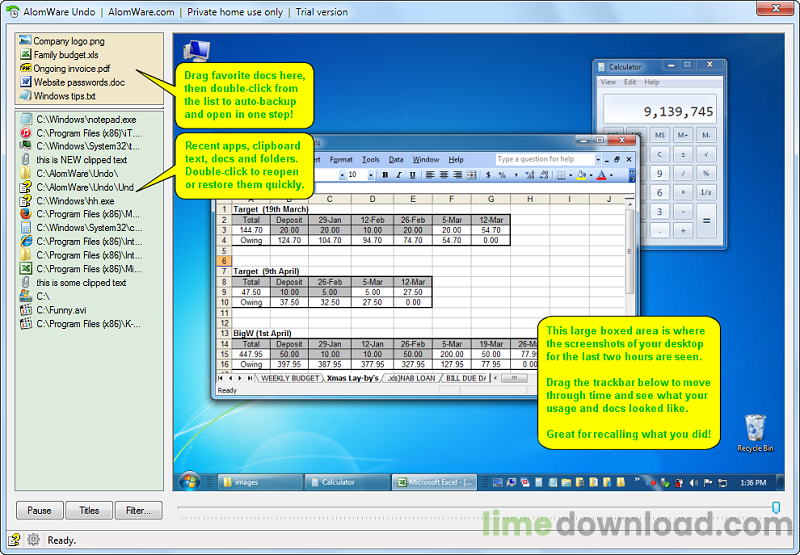Click Merge and Center in Excel toolbar
Image resolution: width=800 pixels, height=555 pixels.
471,175
